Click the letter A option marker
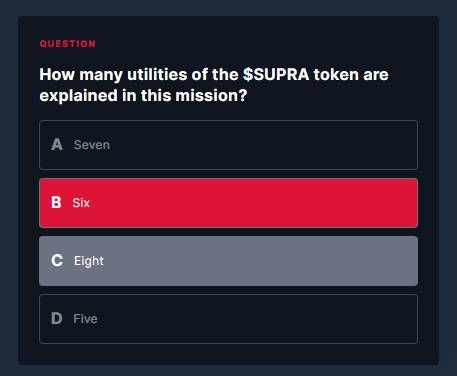The height and width of the screenshot is (376, 457). pos(57,145)
